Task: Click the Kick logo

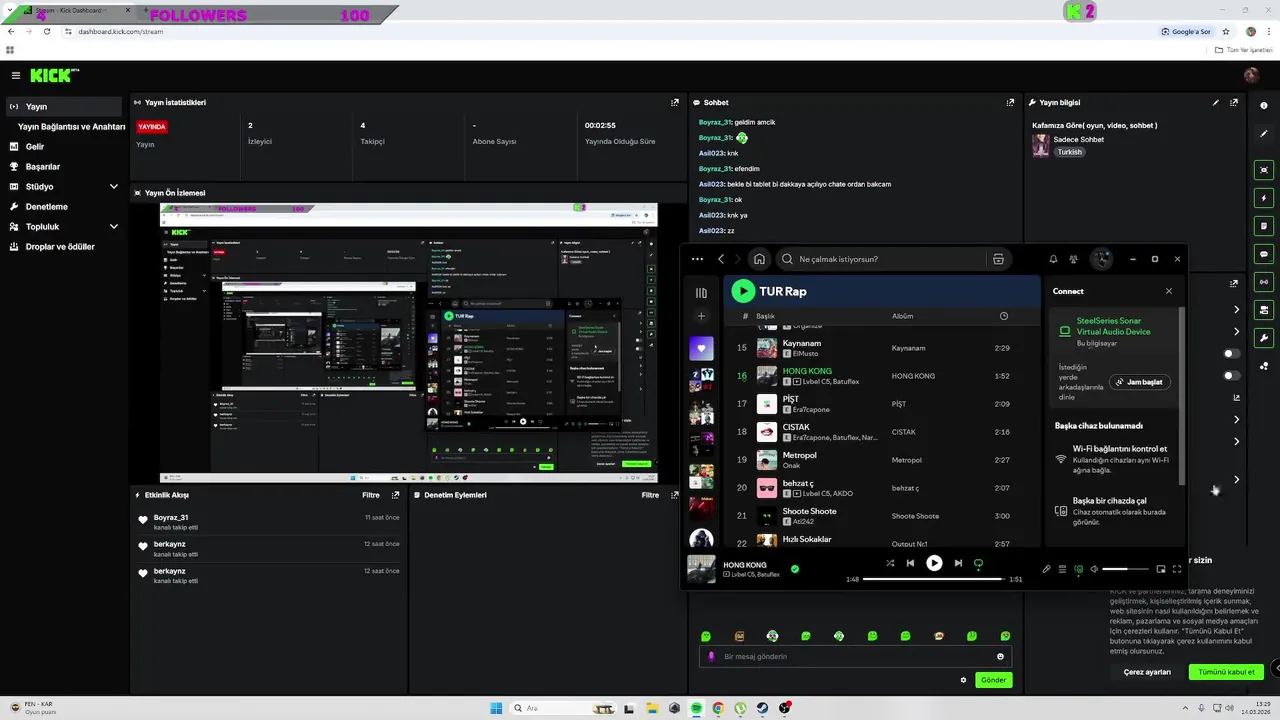Action: coord(54,75)
